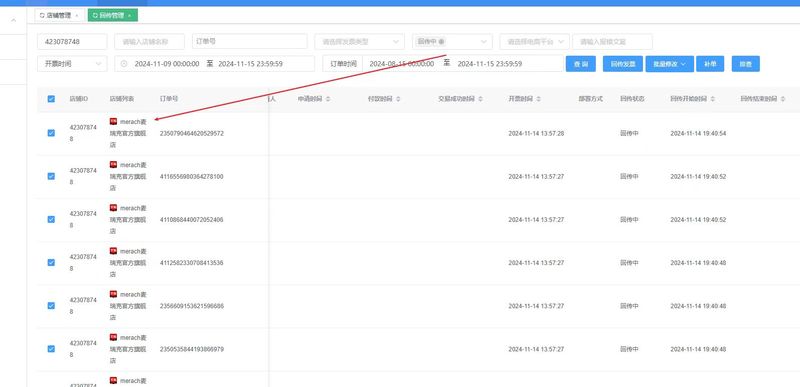The image size is (800, 387).
Task: Sort by 申请时间 column
Action: click(x=328, y=99)
